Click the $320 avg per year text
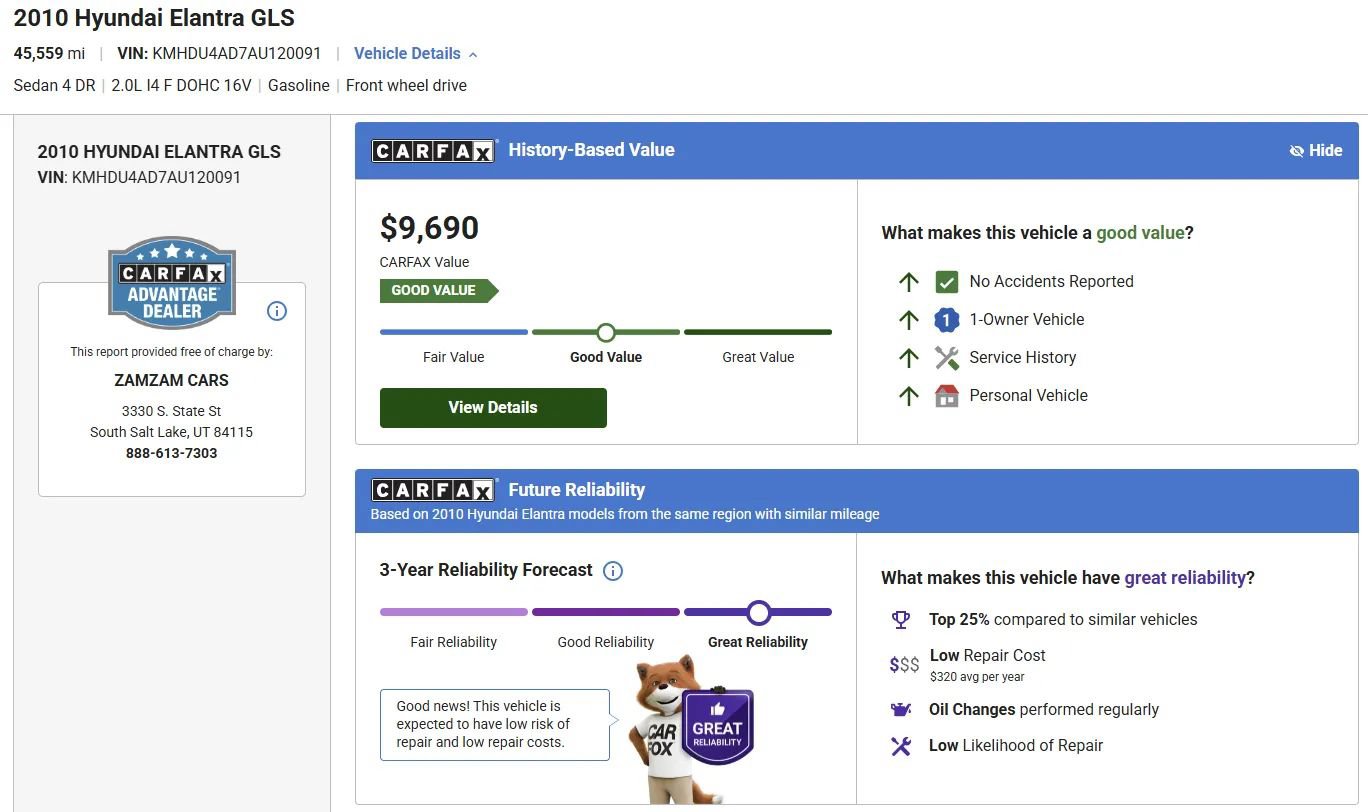This screenshot has width=1368, height=812. coord(977,677)
